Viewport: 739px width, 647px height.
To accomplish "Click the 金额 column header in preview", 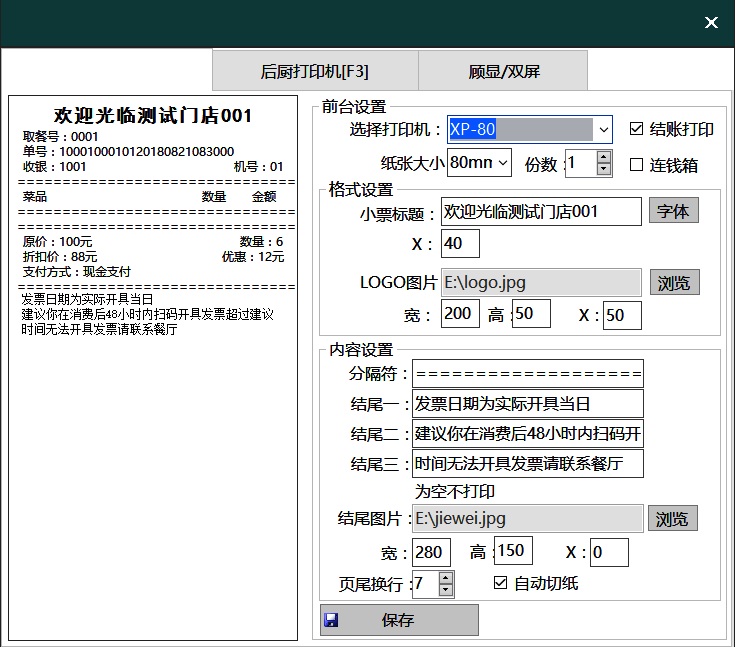I will (x=264, y=197).
